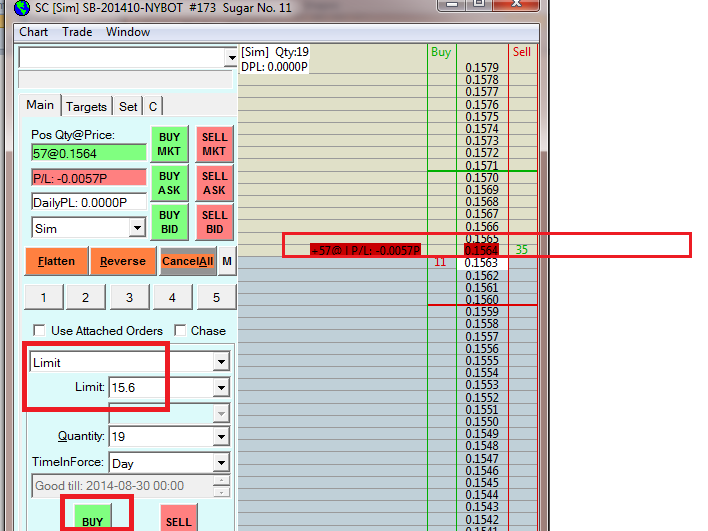Switch to the Main tab

click(x=40, y=105)
